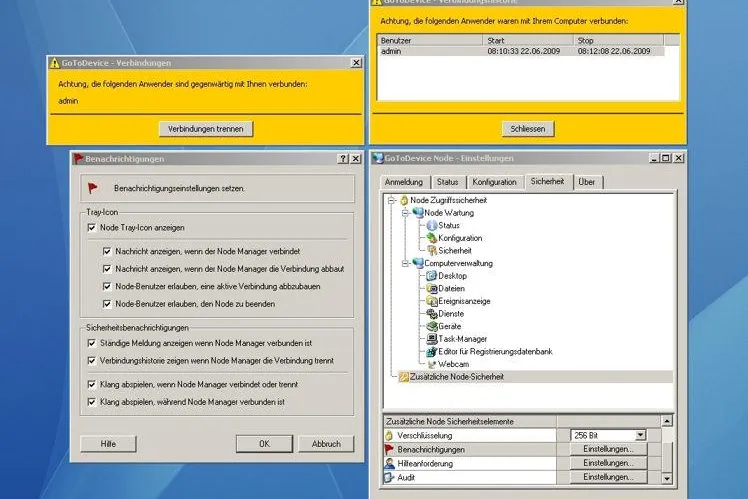748x499 pixels.
Task: Open Einstellungen for Benachrichtigungen row
Action: (608, 449)
